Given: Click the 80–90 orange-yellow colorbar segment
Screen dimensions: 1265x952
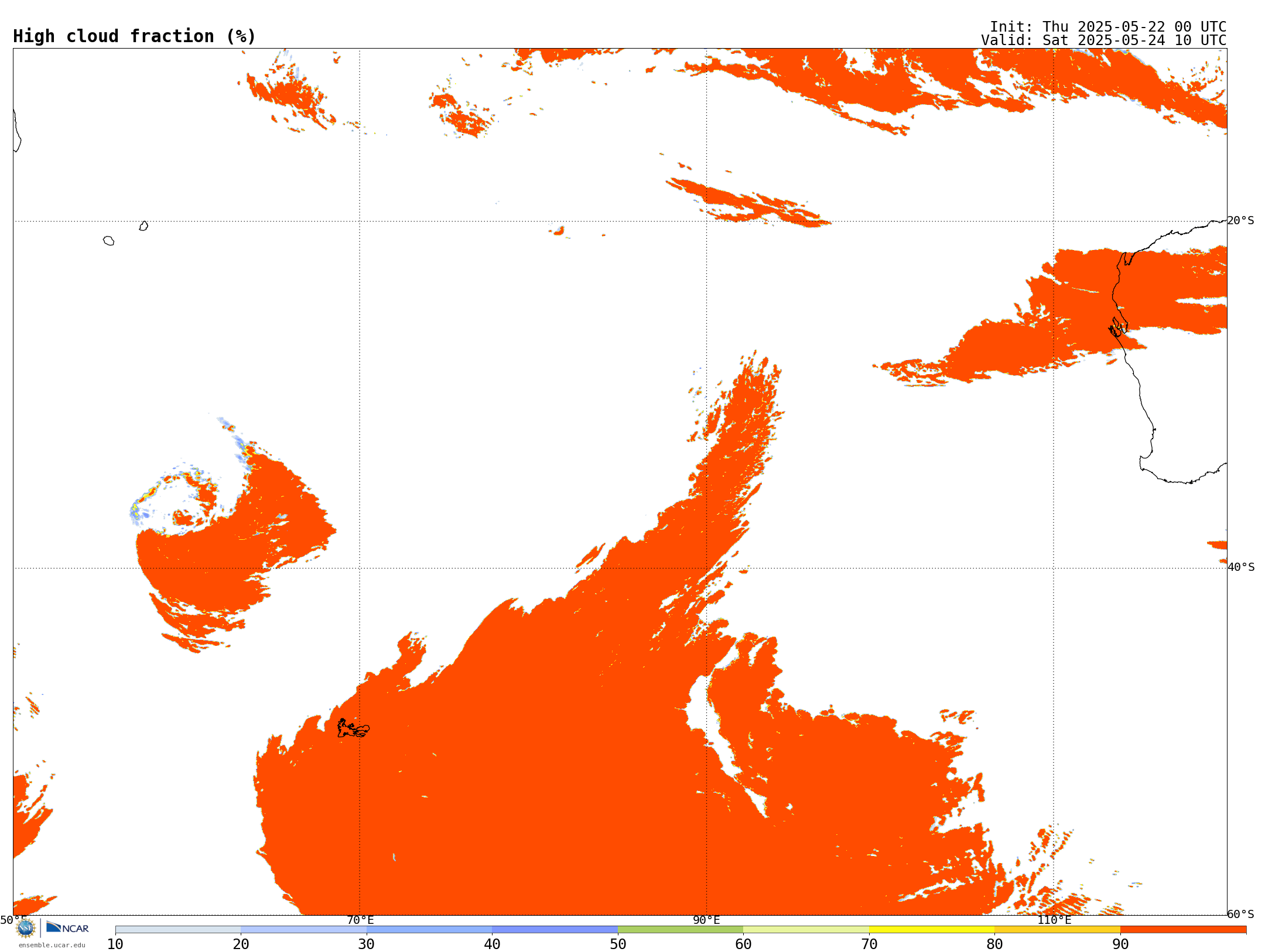Looking at the screenshot, I should [1057, 930].
